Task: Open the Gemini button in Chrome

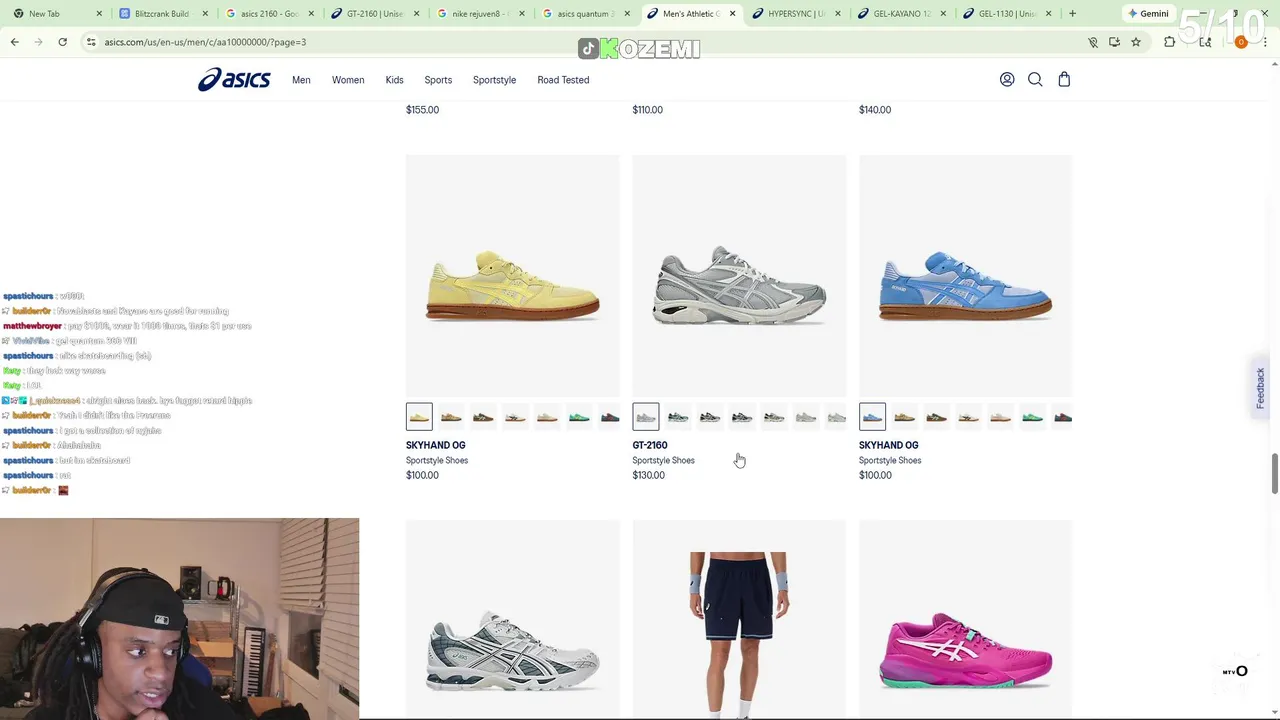Action: (1147, 13)
